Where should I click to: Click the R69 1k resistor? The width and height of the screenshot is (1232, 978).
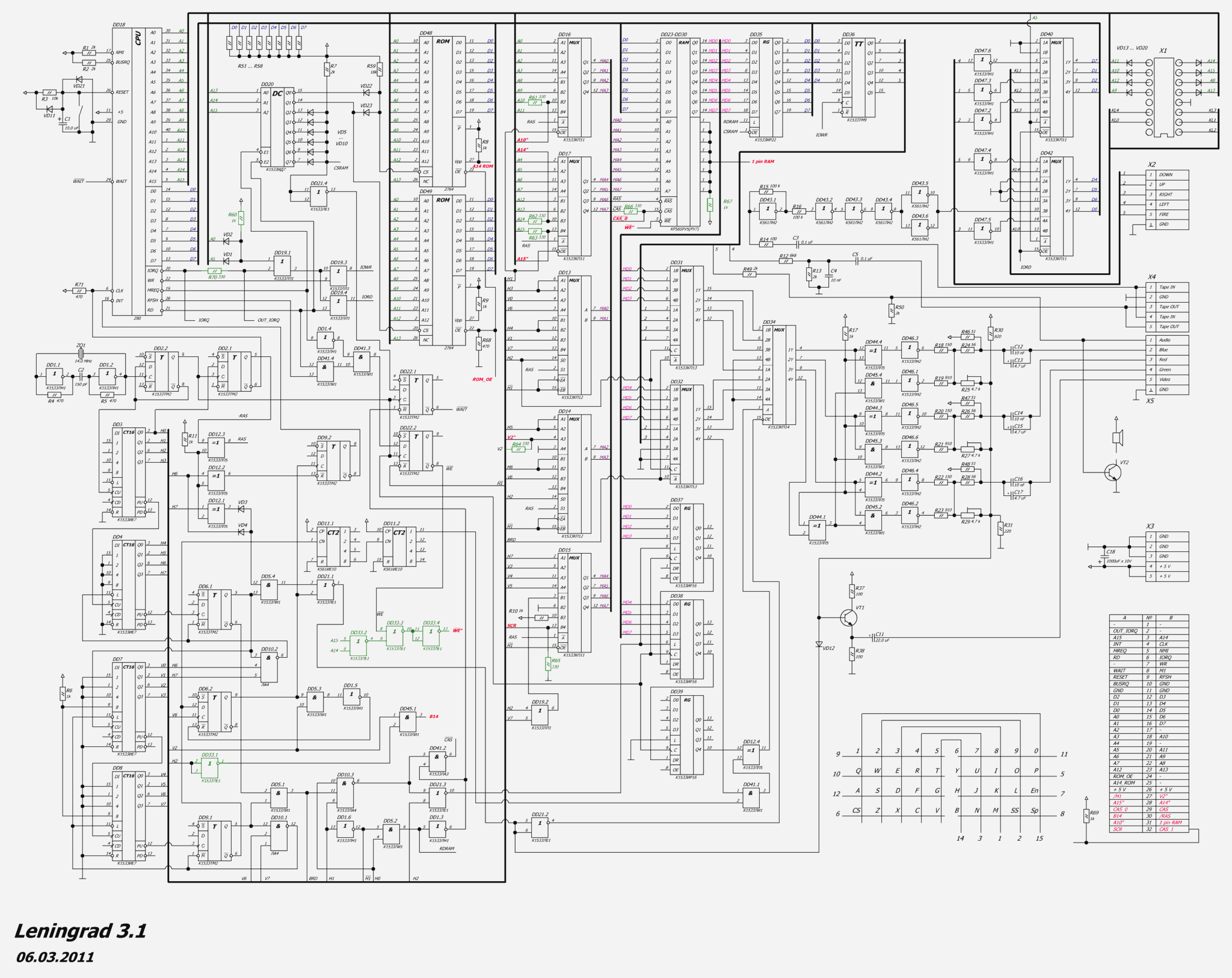[x=1086, y=817]
